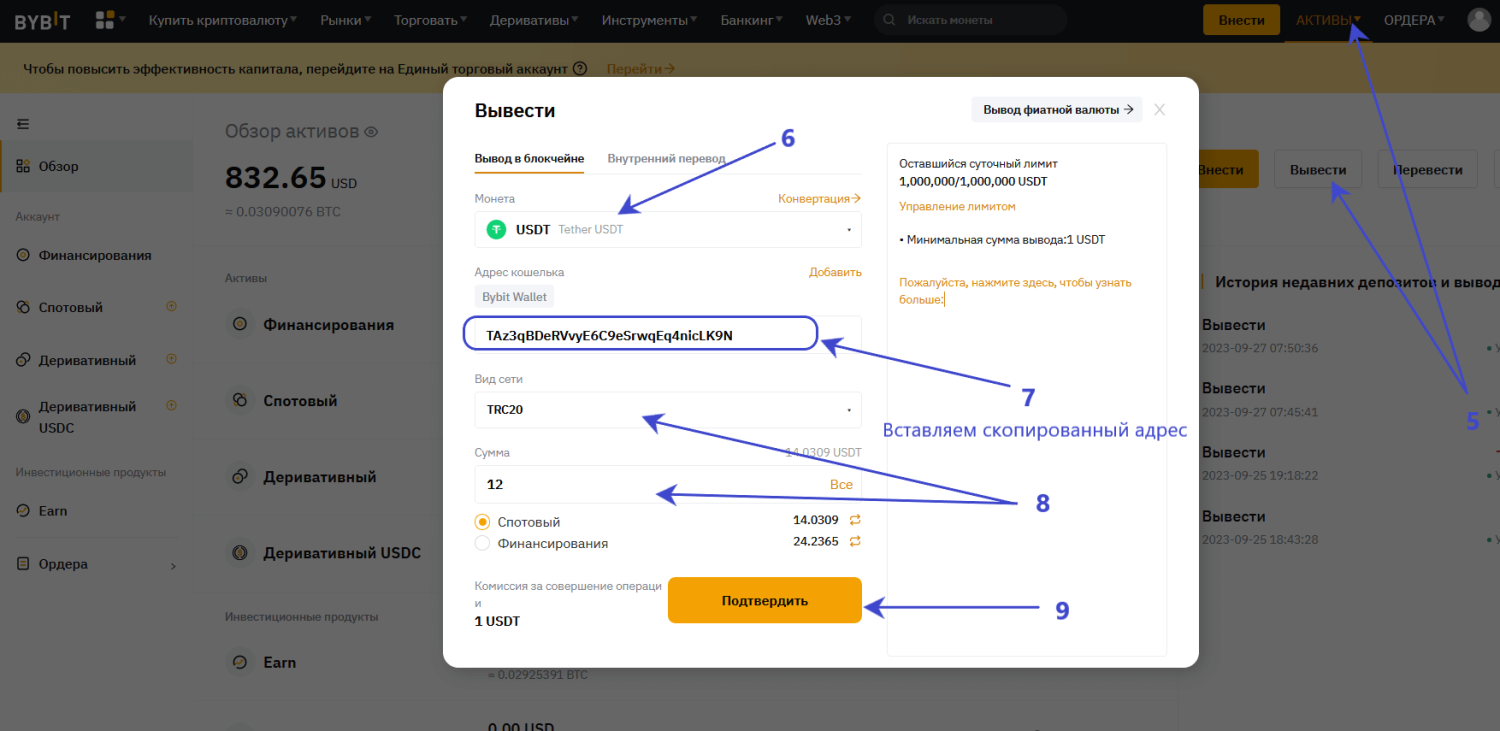The height and width of the screenshot is (731, 1500).
Task: Click the Искать монеты search field
Action: point(970,20)
